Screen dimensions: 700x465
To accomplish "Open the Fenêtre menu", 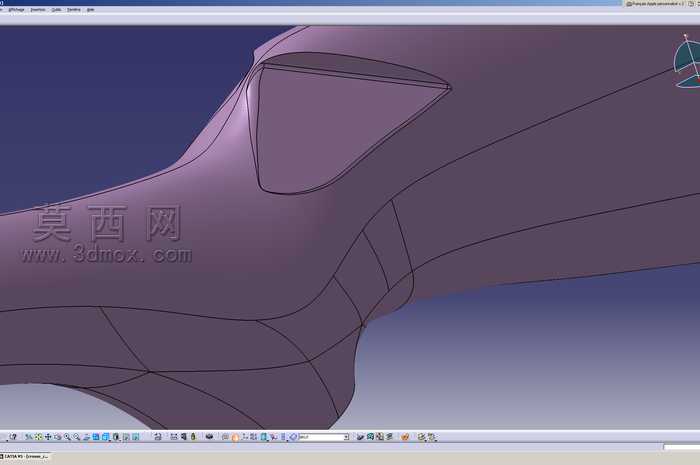I will pyautogui.click(x=74, y=10).
